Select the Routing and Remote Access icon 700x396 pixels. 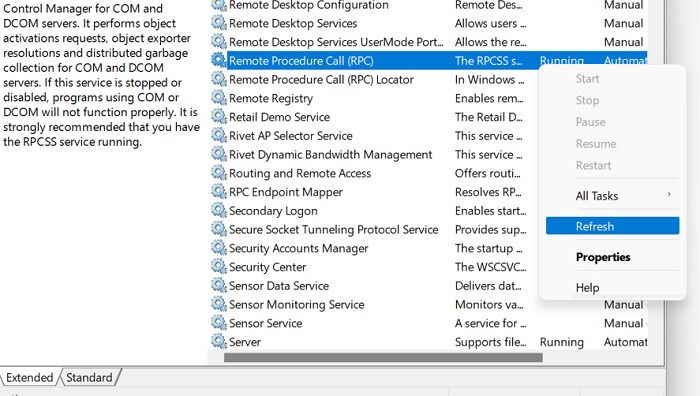[x=218, y=173]
